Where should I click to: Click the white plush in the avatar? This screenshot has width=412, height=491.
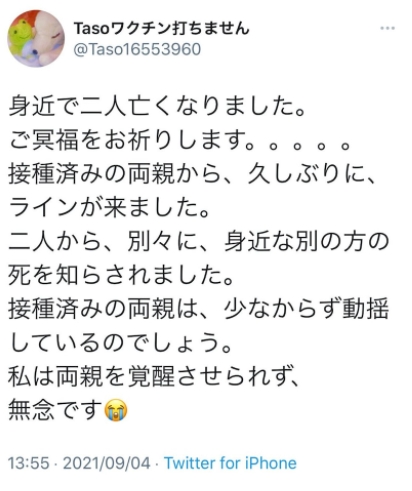coord(47,37)
